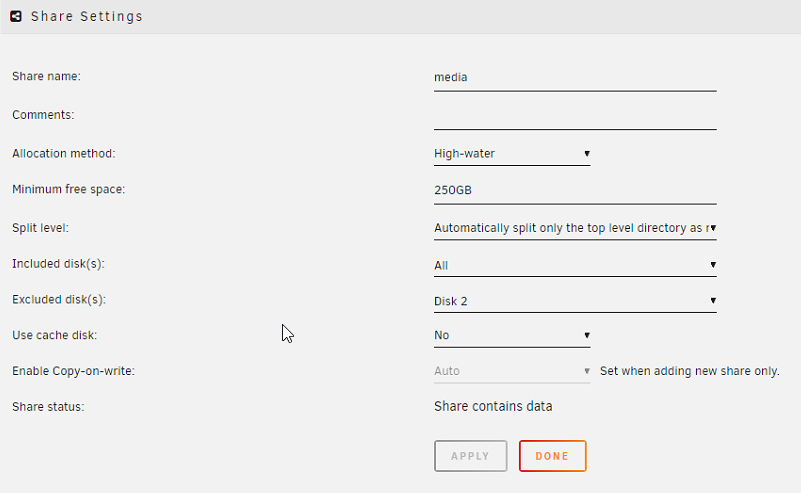Image resolution: width=801 pixels, height=493 pixels.
Task: Click the 'Enable Copy-on-write:' label
Action: (x=74, y=371)
